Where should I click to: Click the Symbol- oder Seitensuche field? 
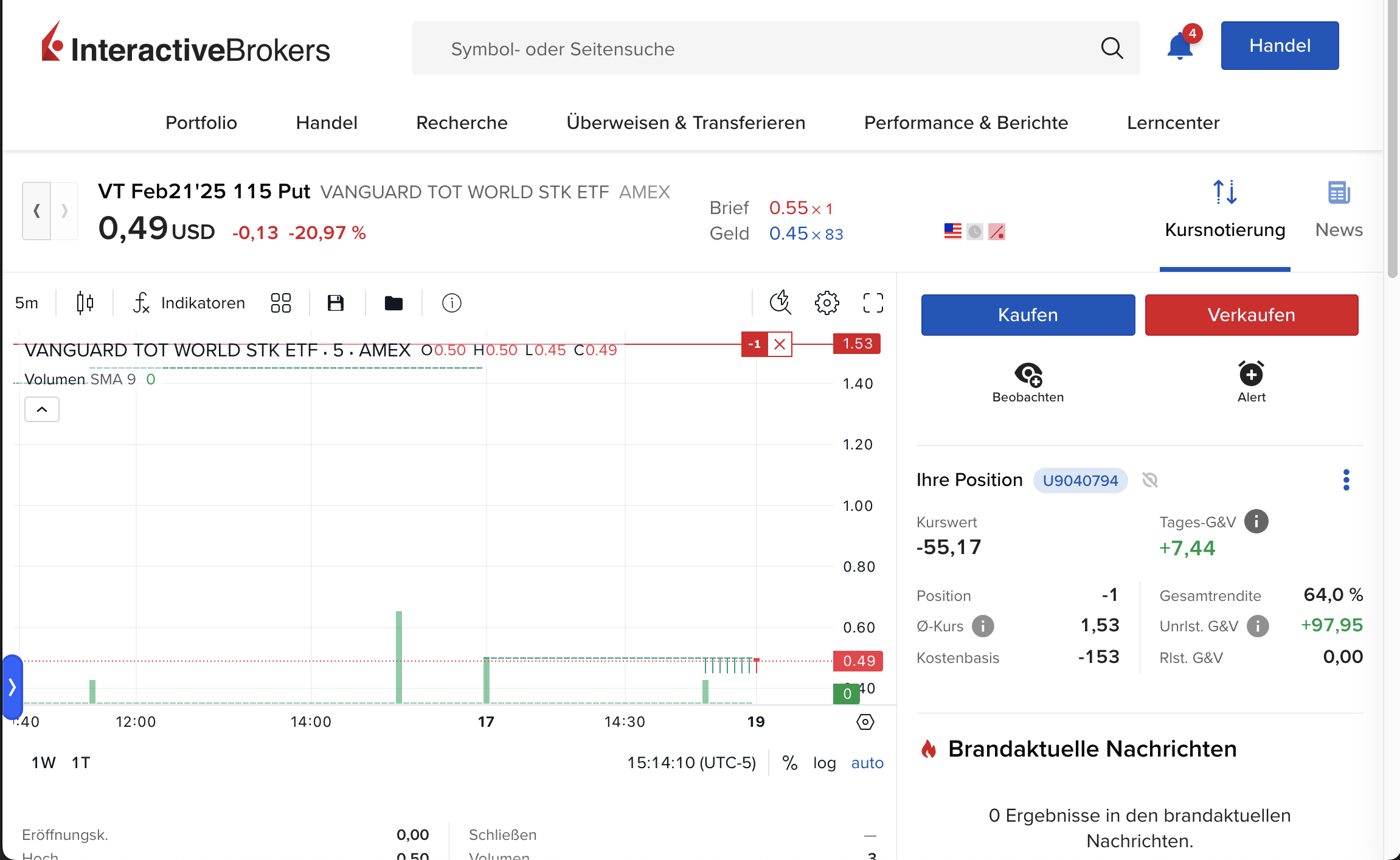click(776, 48)
